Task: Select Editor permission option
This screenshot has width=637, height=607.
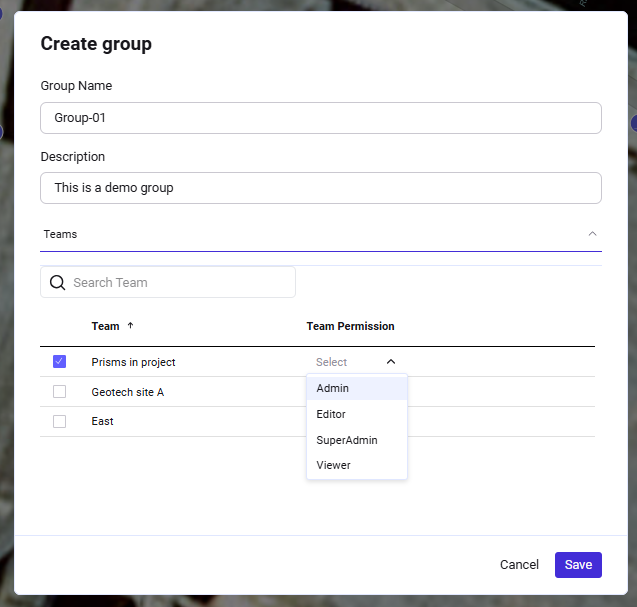Action: (x=331, y=414)
